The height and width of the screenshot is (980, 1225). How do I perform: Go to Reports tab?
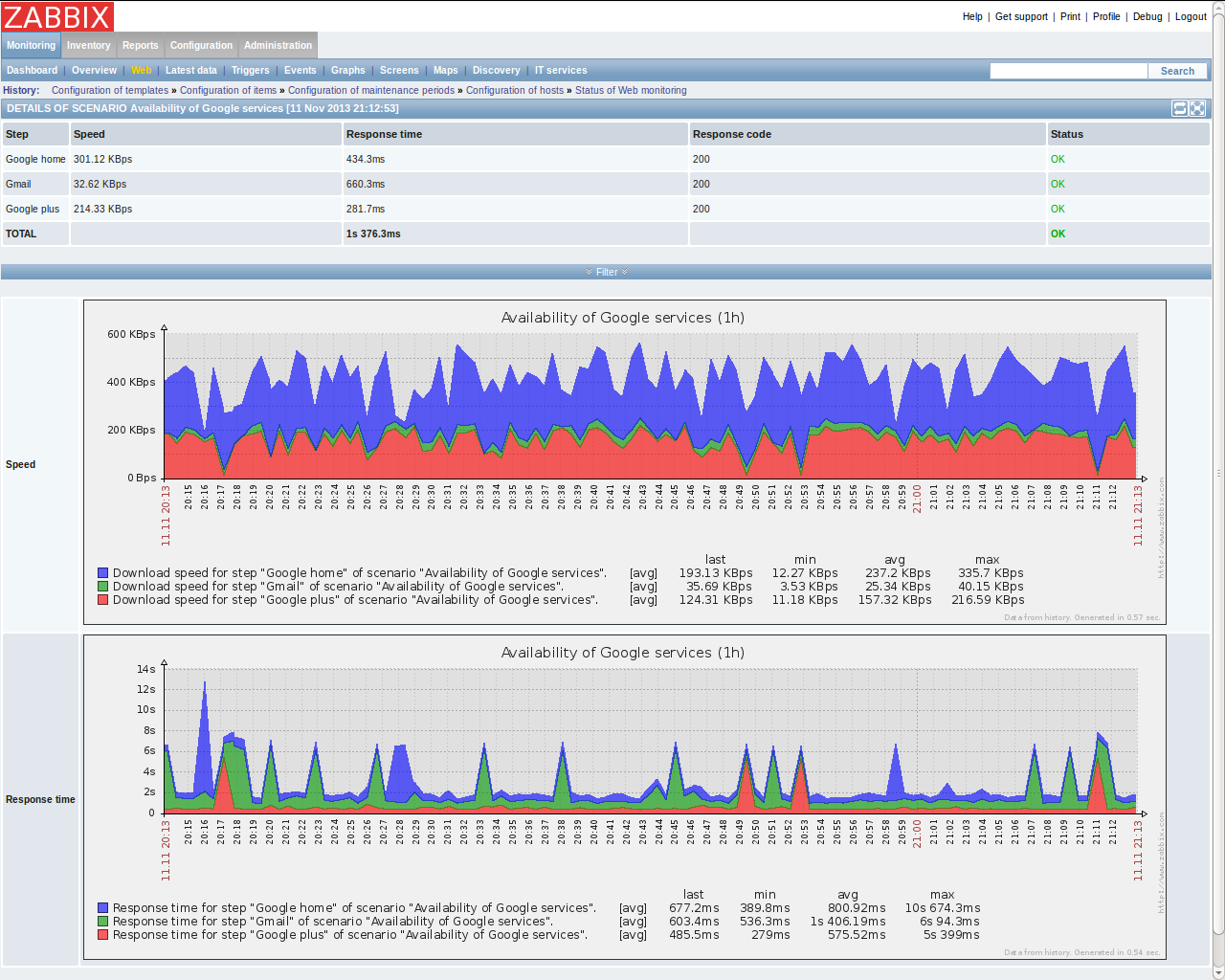pyautogui.click(x=140, y=45)
